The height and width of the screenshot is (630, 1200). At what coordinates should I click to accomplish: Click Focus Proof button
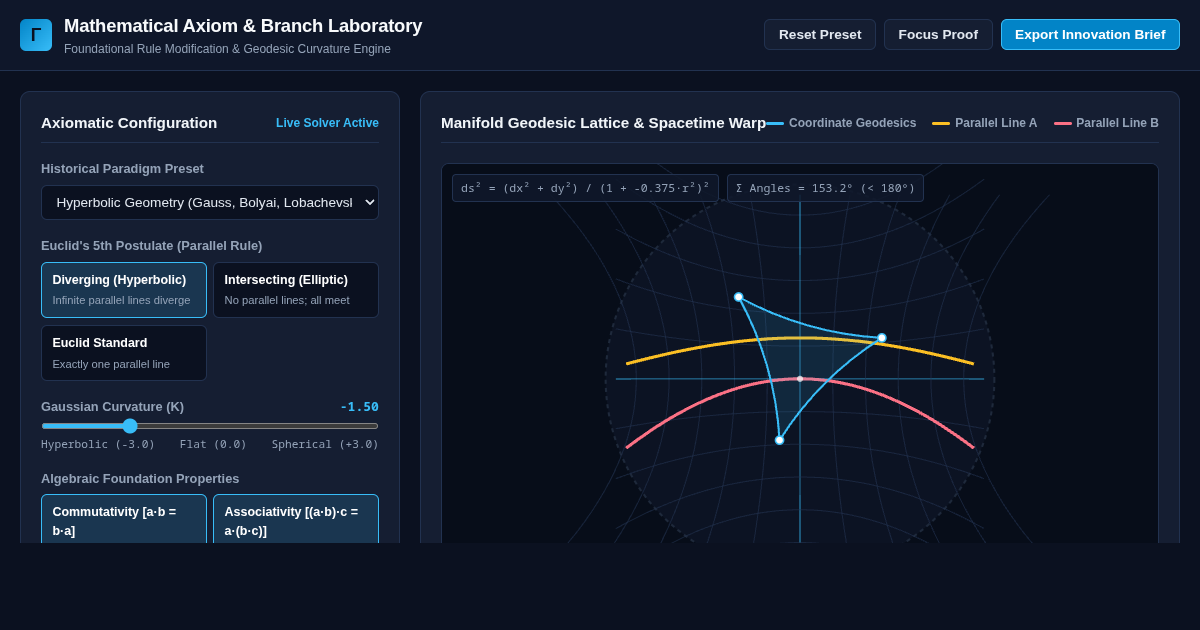coord(938,34)
